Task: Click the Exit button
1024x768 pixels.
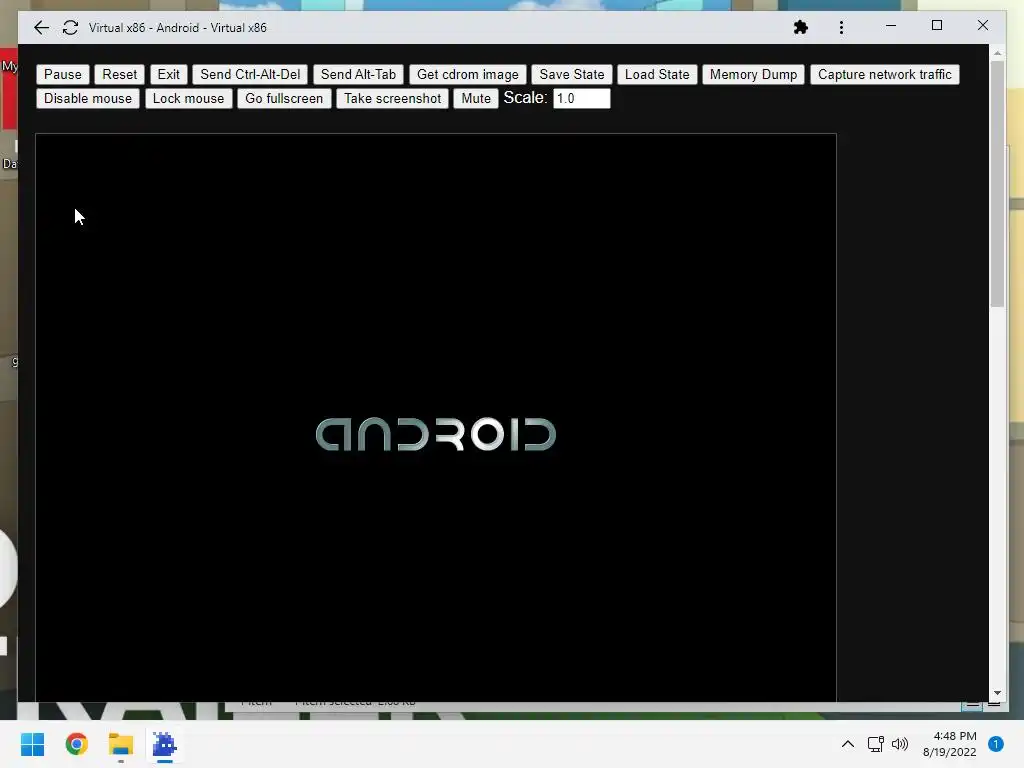Action: pyautogui.click(x=168, y=74)
